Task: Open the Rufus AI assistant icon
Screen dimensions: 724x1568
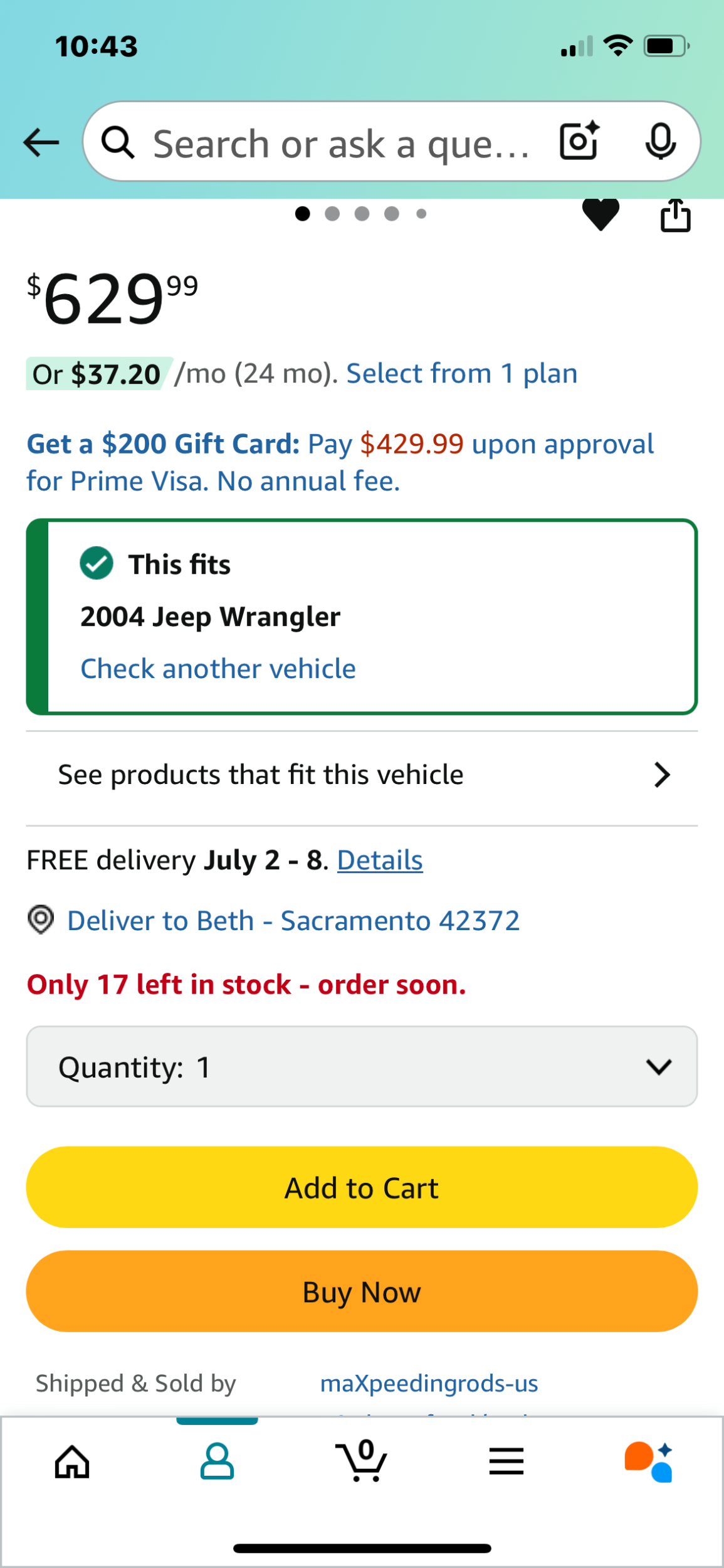Action: pyautogui.click(x=648, y=1461)
